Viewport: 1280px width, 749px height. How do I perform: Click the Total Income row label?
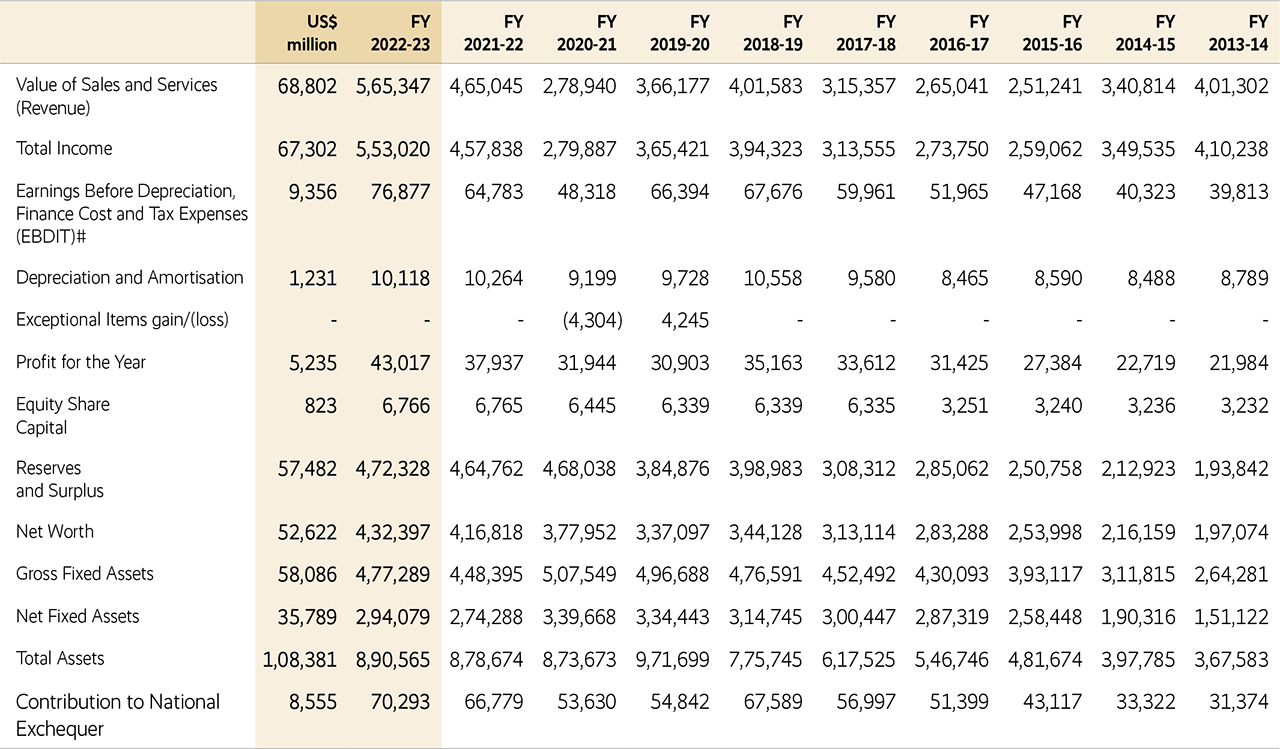point(64,148)
